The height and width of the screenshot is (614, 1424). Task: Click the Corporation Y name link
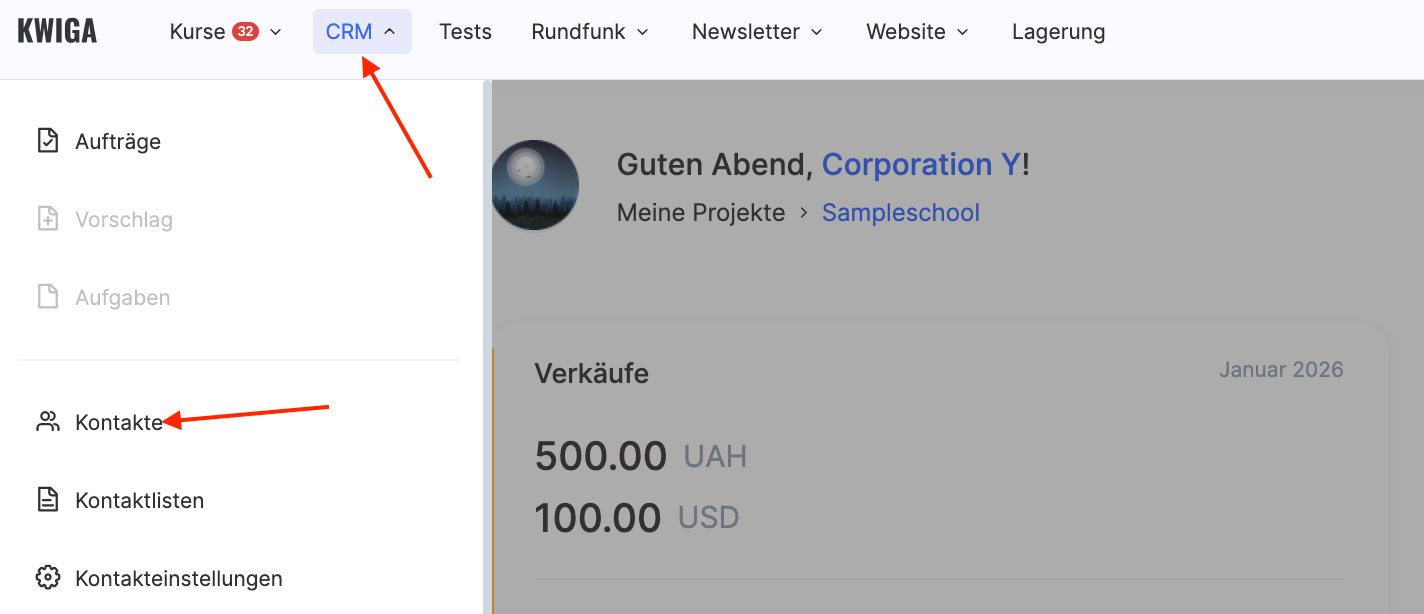tap(921, 165)
